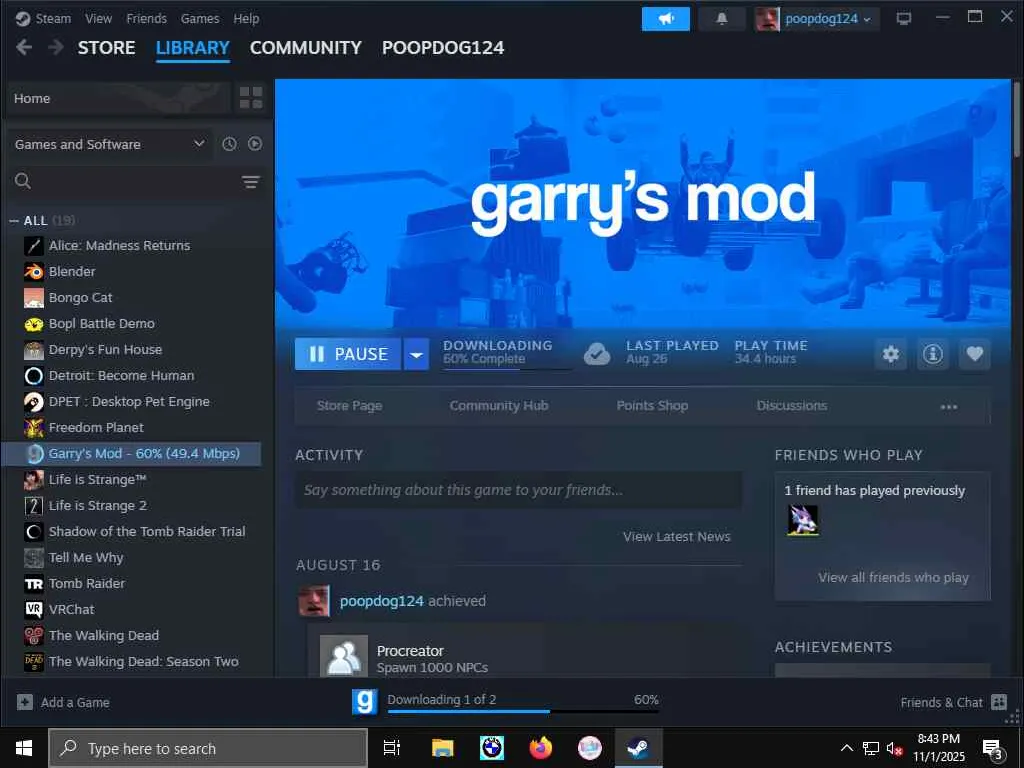This screenshot has height=768, width=1024.
Task: Open the Discussions link
Action: coord(792,406)
